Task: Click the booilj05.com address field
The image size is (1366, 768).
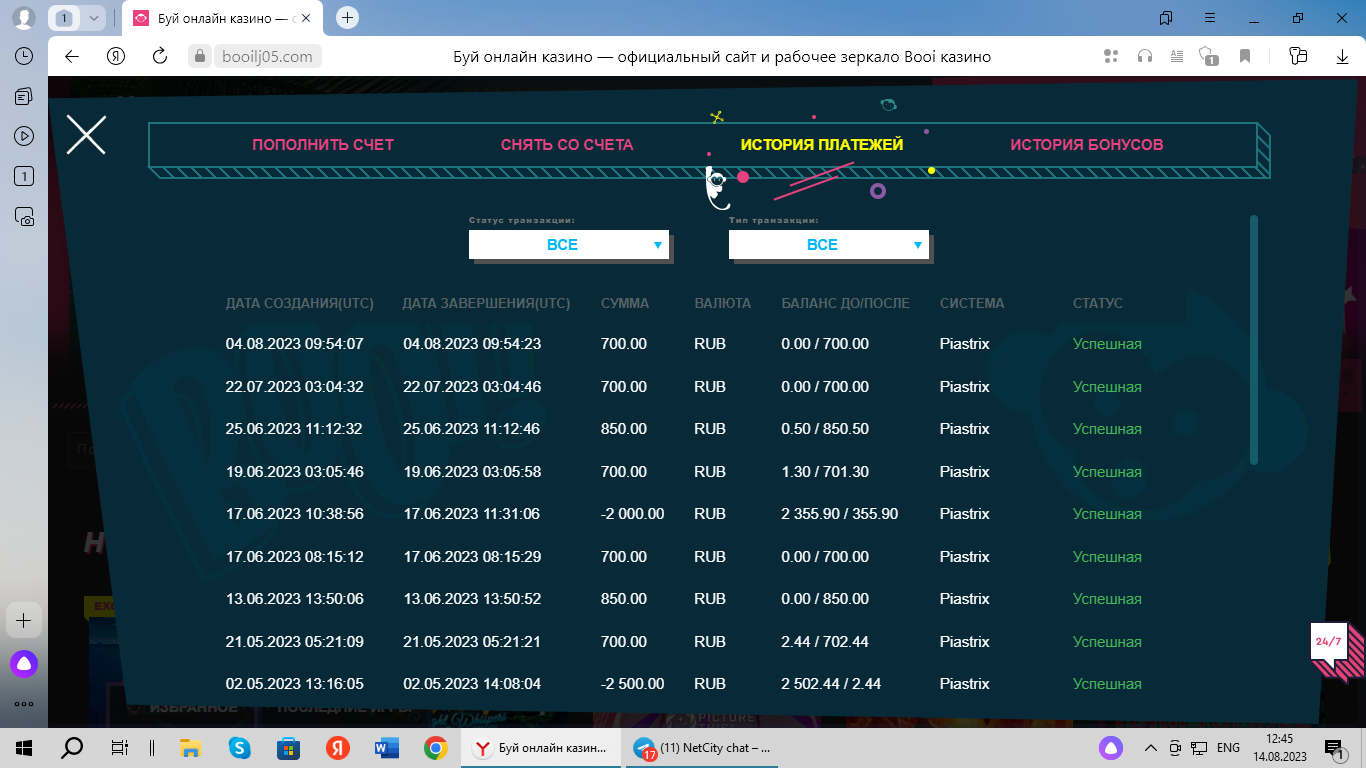Action: click(267, 57)
